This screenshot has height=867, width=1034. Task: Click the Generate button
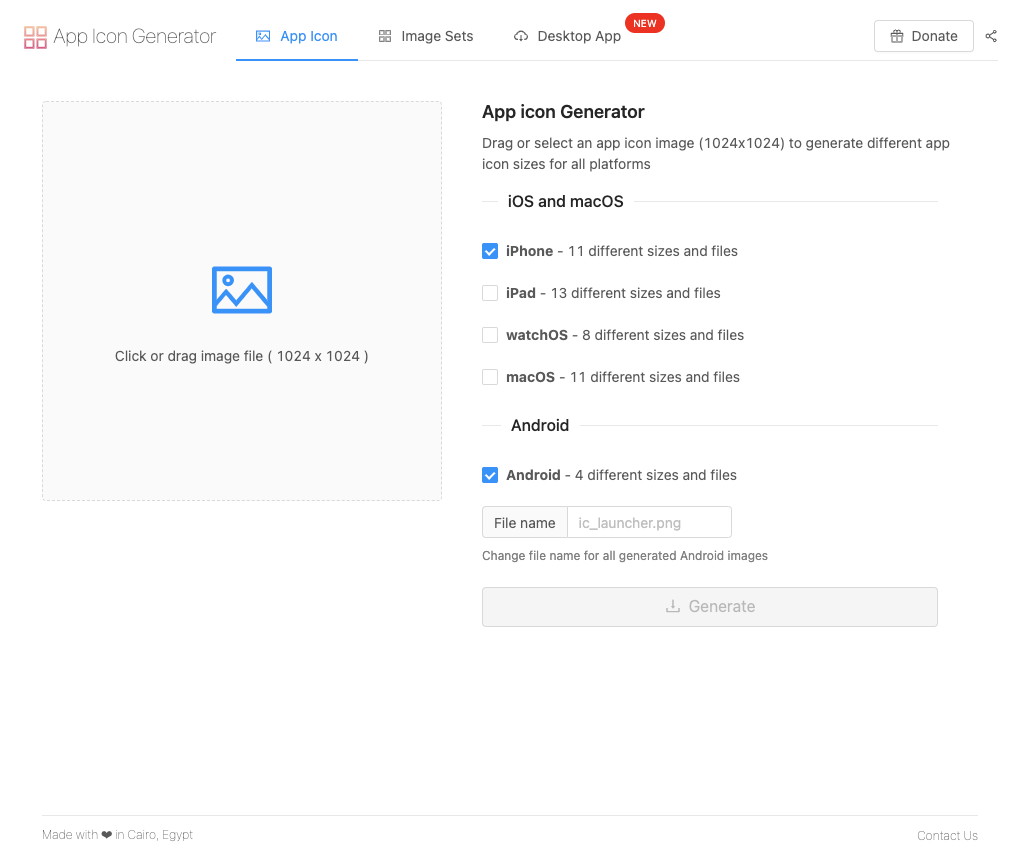pos(710,607)
